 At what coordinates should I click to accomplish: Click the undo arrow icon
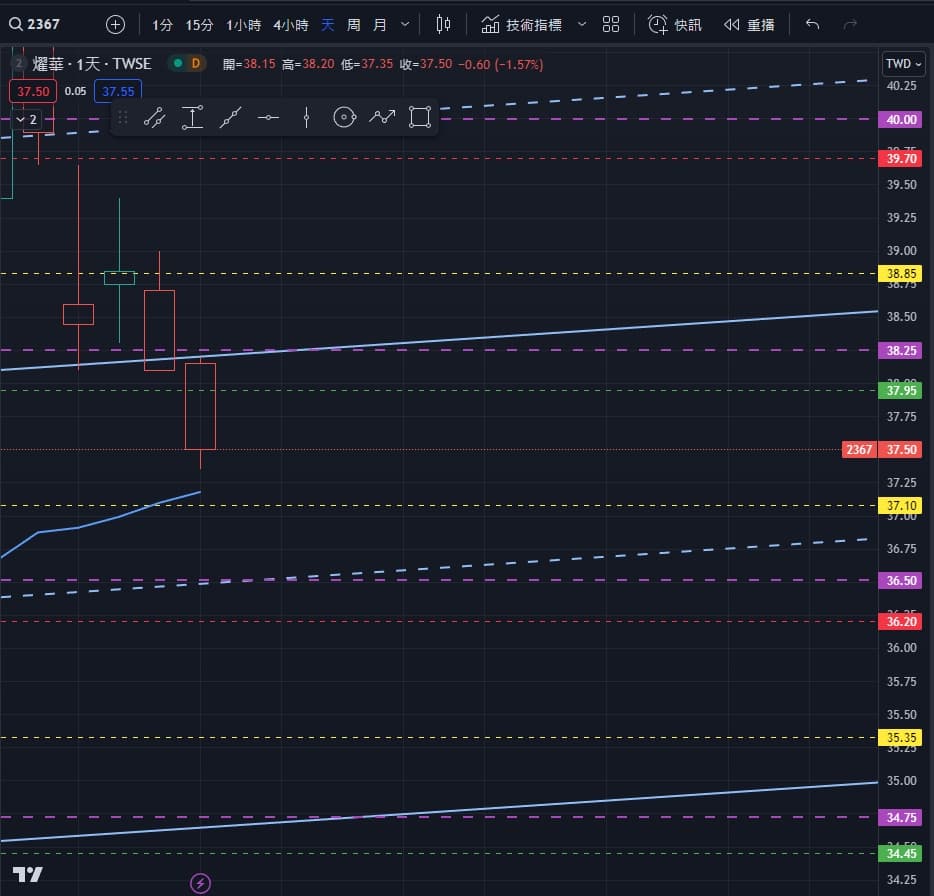[812, 24]
